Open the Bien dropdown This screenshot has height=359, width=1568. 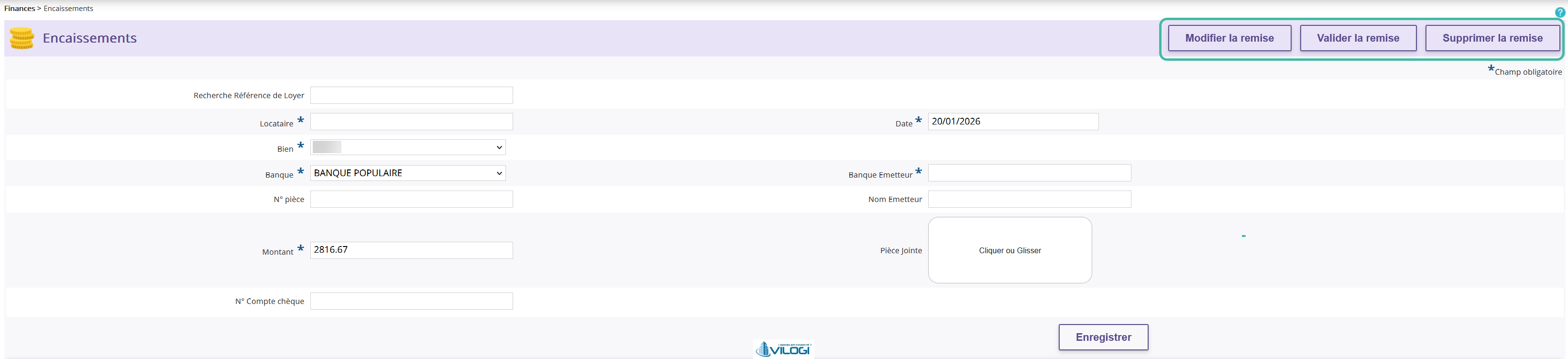(408, 147)
